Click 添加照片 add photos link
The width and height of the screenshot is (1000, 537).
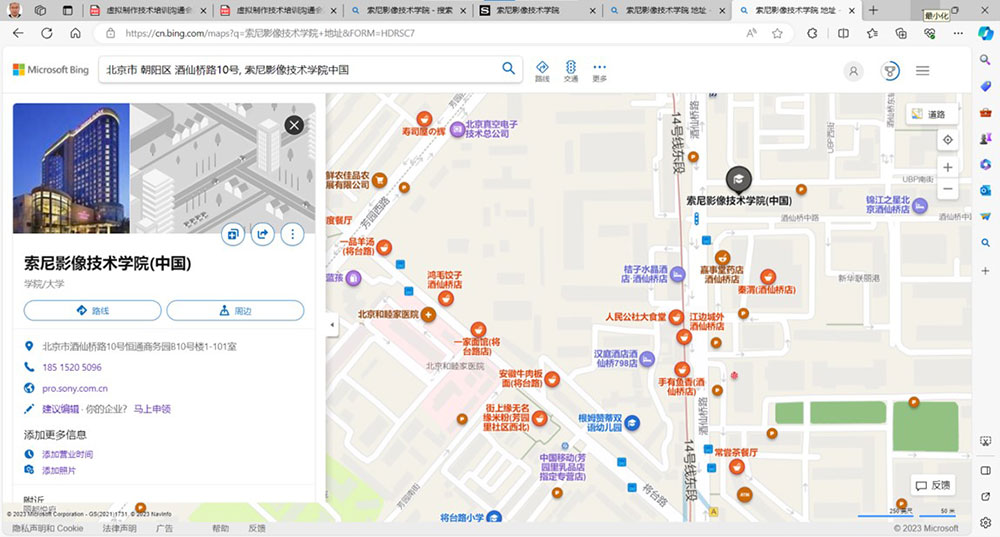point(59,470)
